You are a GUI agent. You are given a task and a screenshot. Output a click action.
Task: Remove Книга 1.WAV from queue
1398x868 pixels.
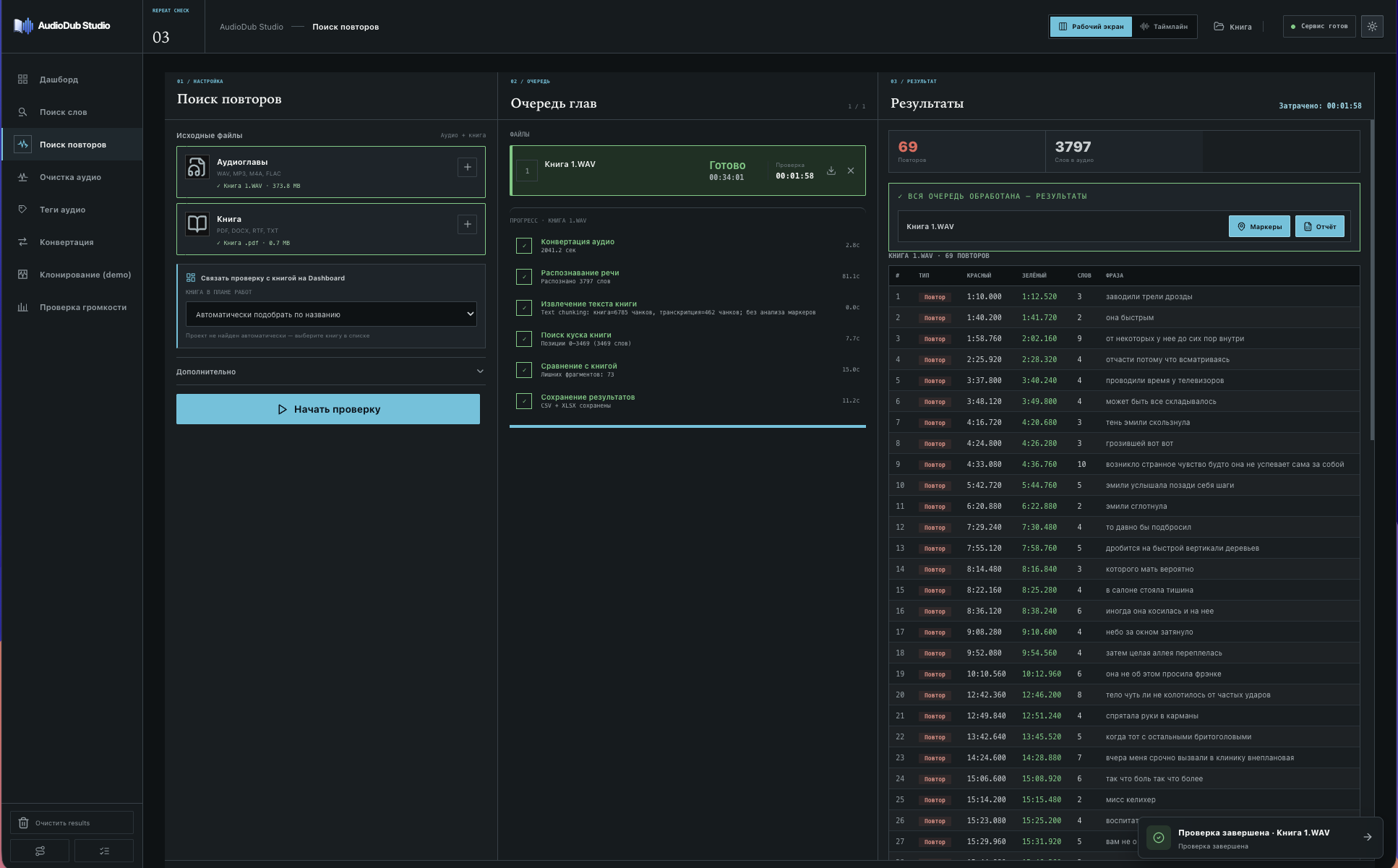851,171
